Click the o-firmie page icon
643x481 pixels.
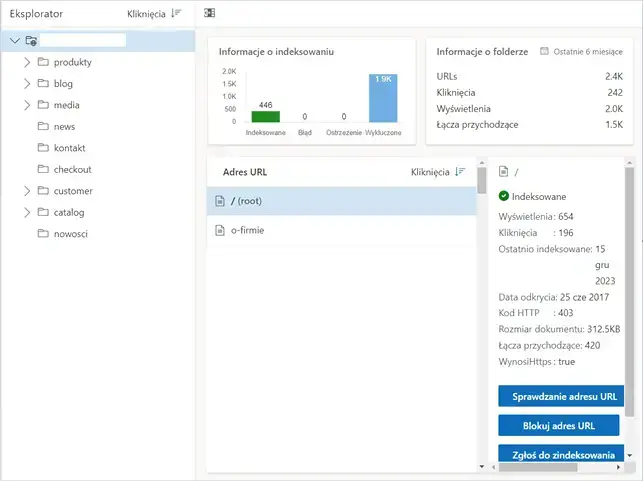point(220,231)
